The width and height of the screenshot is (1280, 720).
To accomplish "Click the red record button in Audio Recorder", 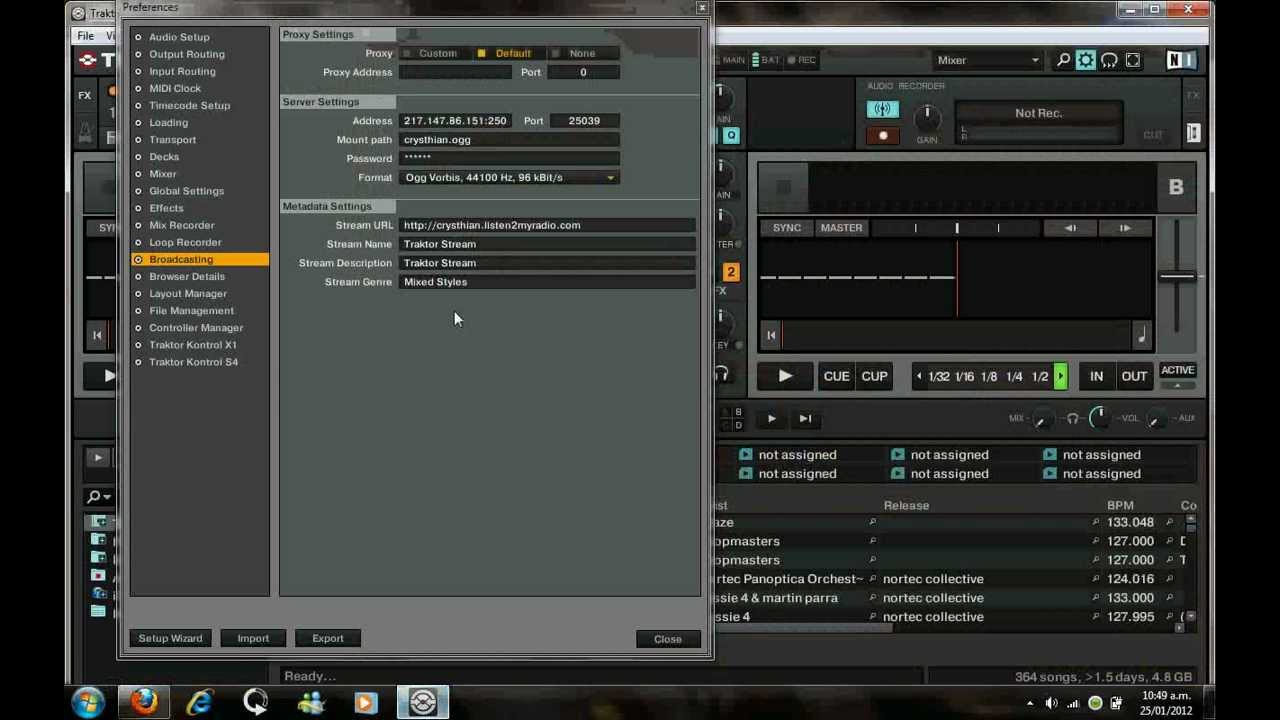I will click(882, 135).
